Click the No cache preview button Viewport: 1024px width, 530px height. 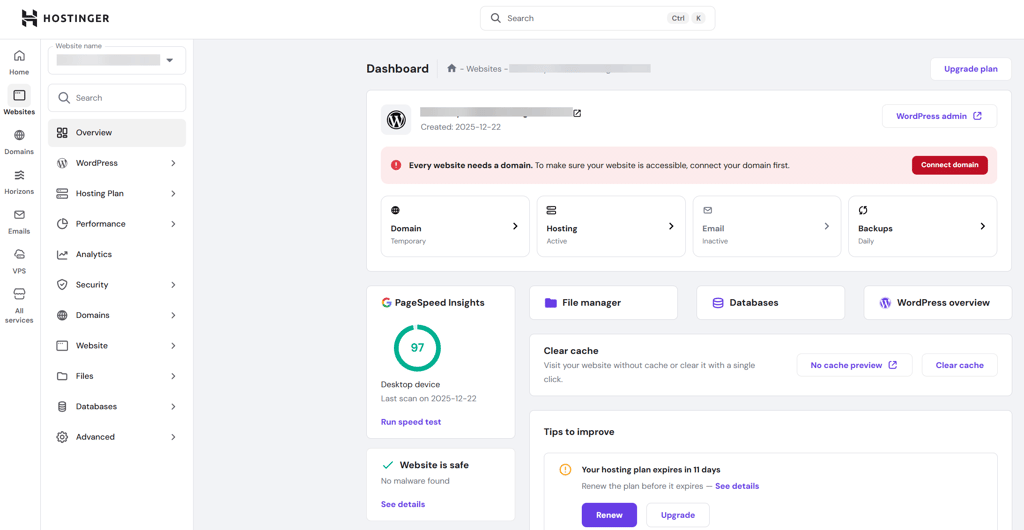tap(854, 366)
